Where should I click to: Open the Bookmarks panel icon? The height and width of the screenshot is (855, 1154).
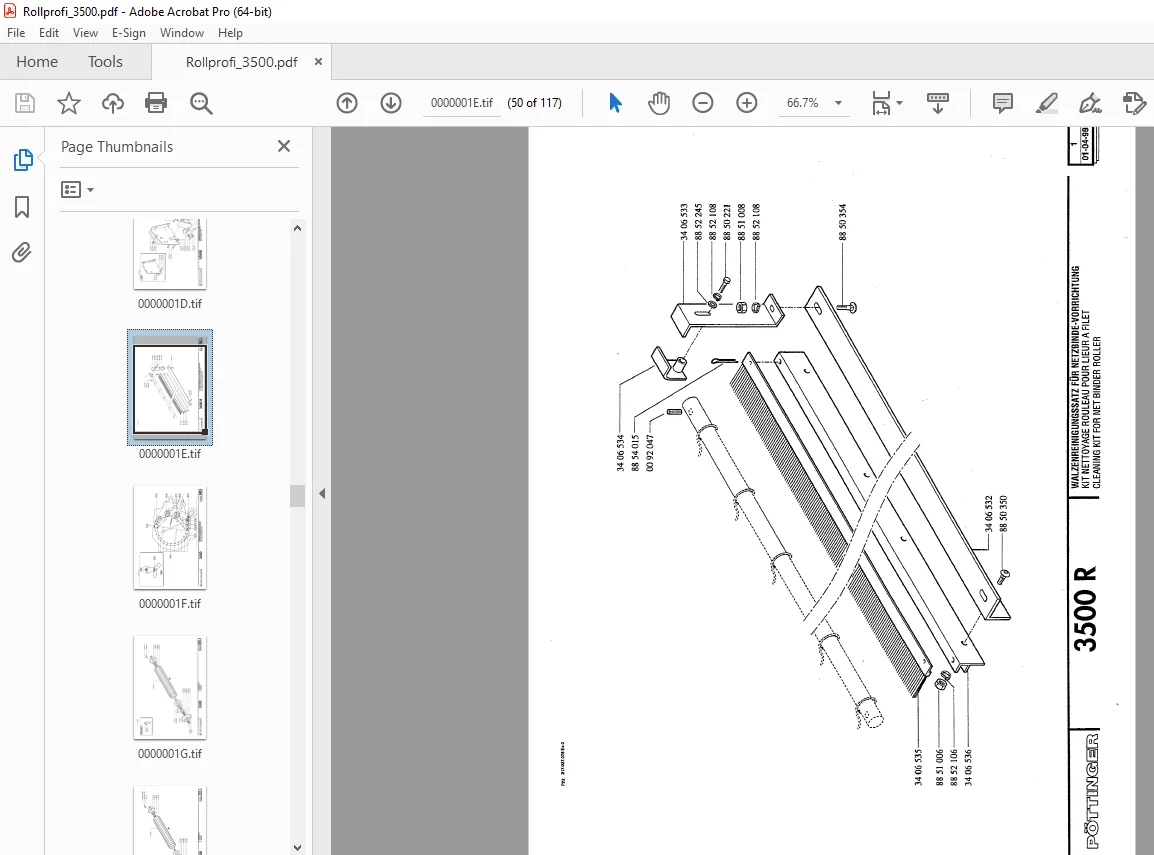click(22, 207)
